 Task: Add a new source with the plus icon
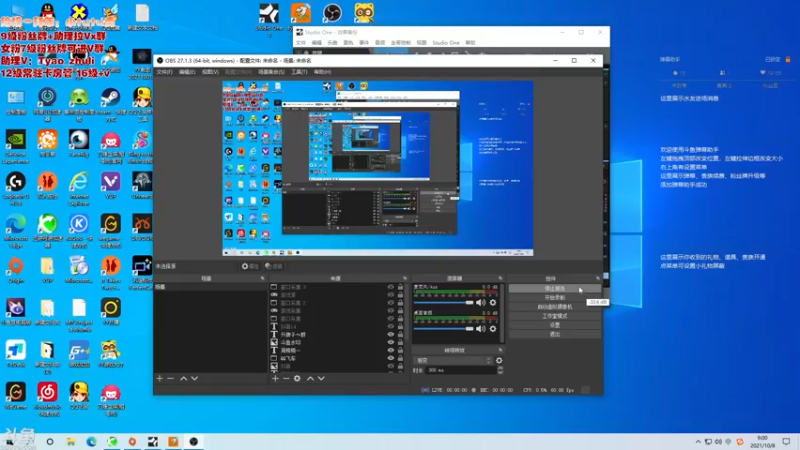click(x=275, y=379)
